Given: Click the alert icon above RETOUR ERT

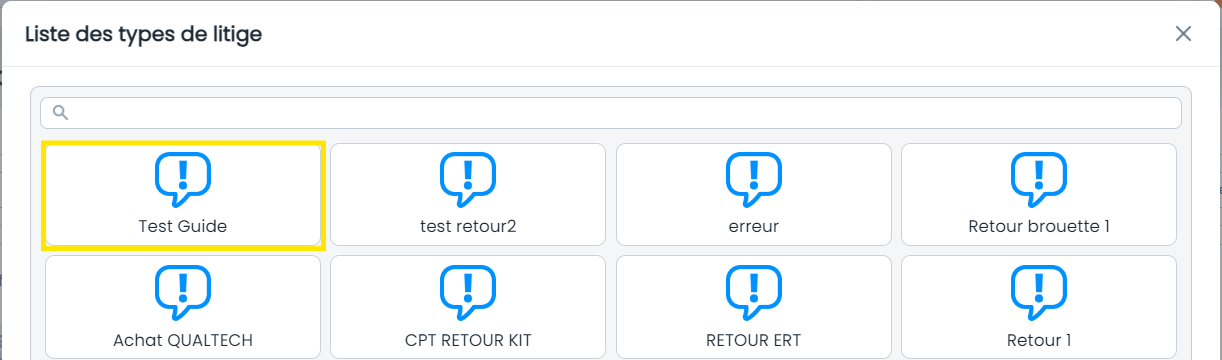Looking at the screenshot, I should pyautogui.click(x=754, y=293).
